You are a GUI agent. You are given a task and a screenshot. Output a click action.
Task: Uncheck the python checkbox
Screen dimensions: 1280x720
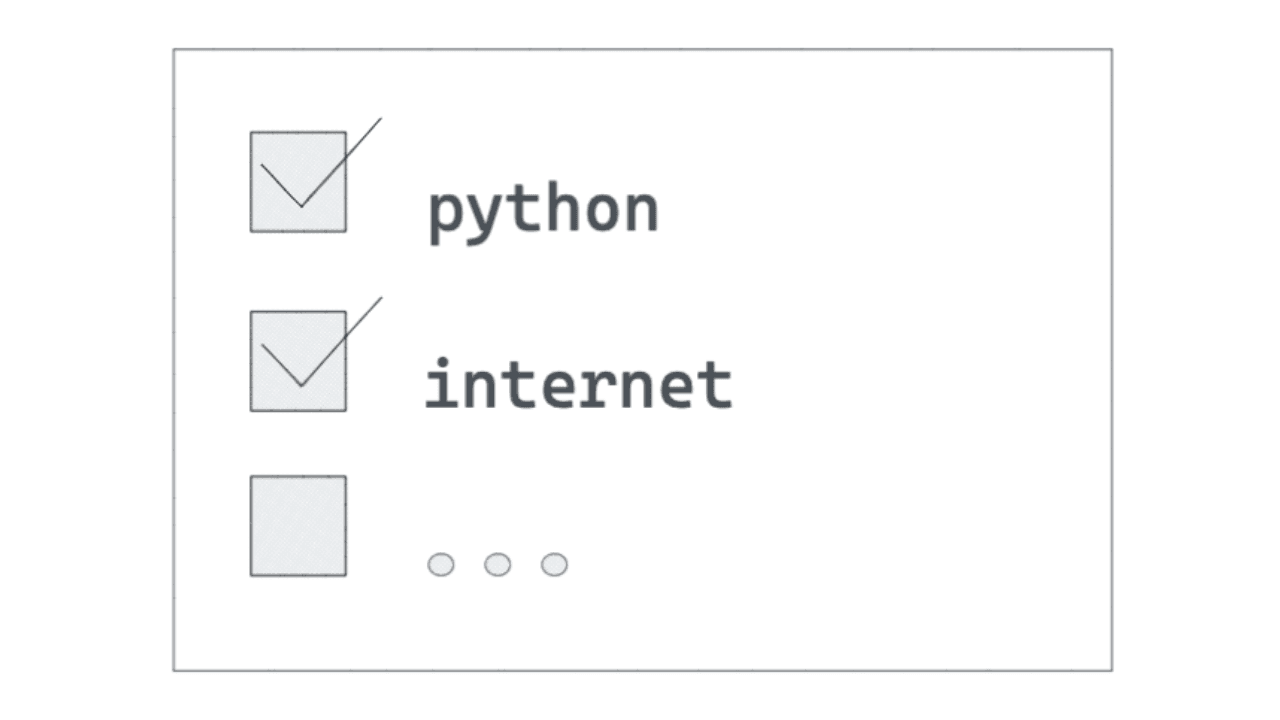point(298,182)
